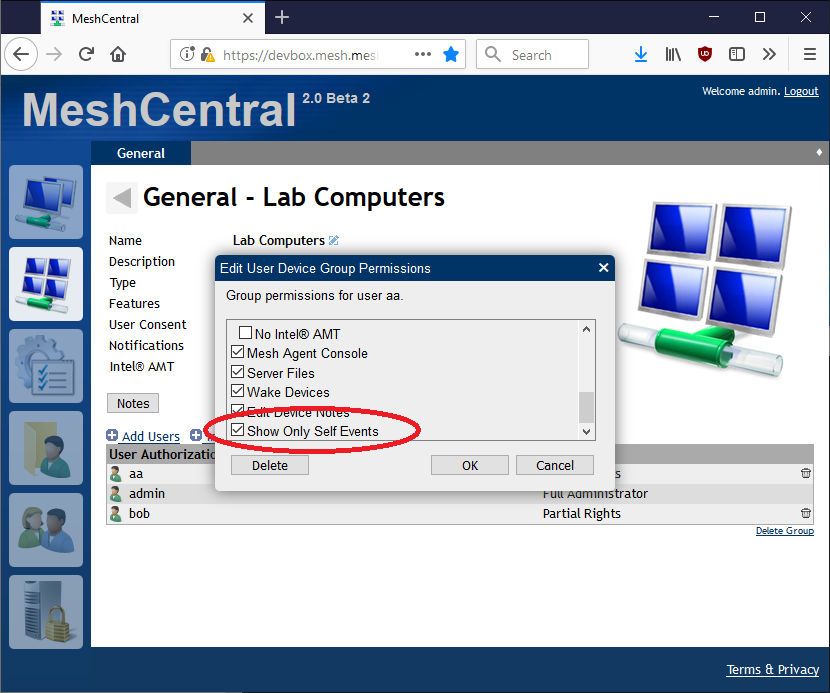Click the Logout link

point(801,91)
